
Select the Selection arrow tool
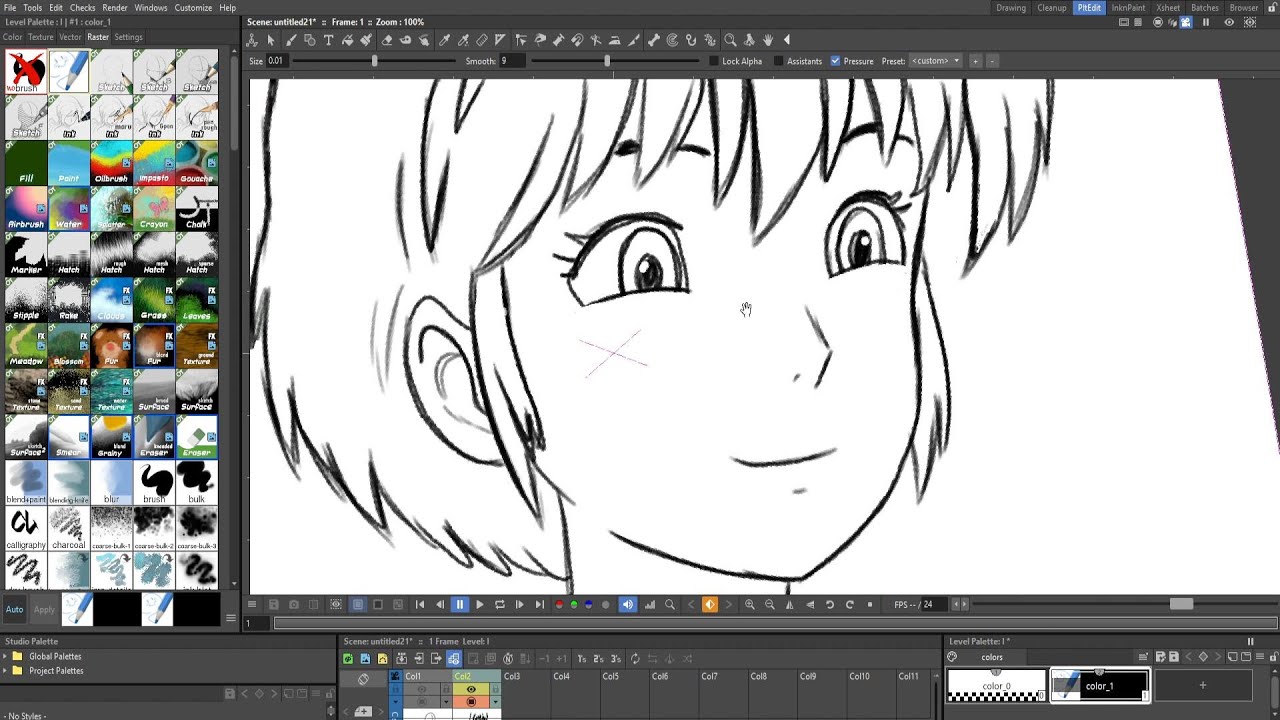[271, 40]
